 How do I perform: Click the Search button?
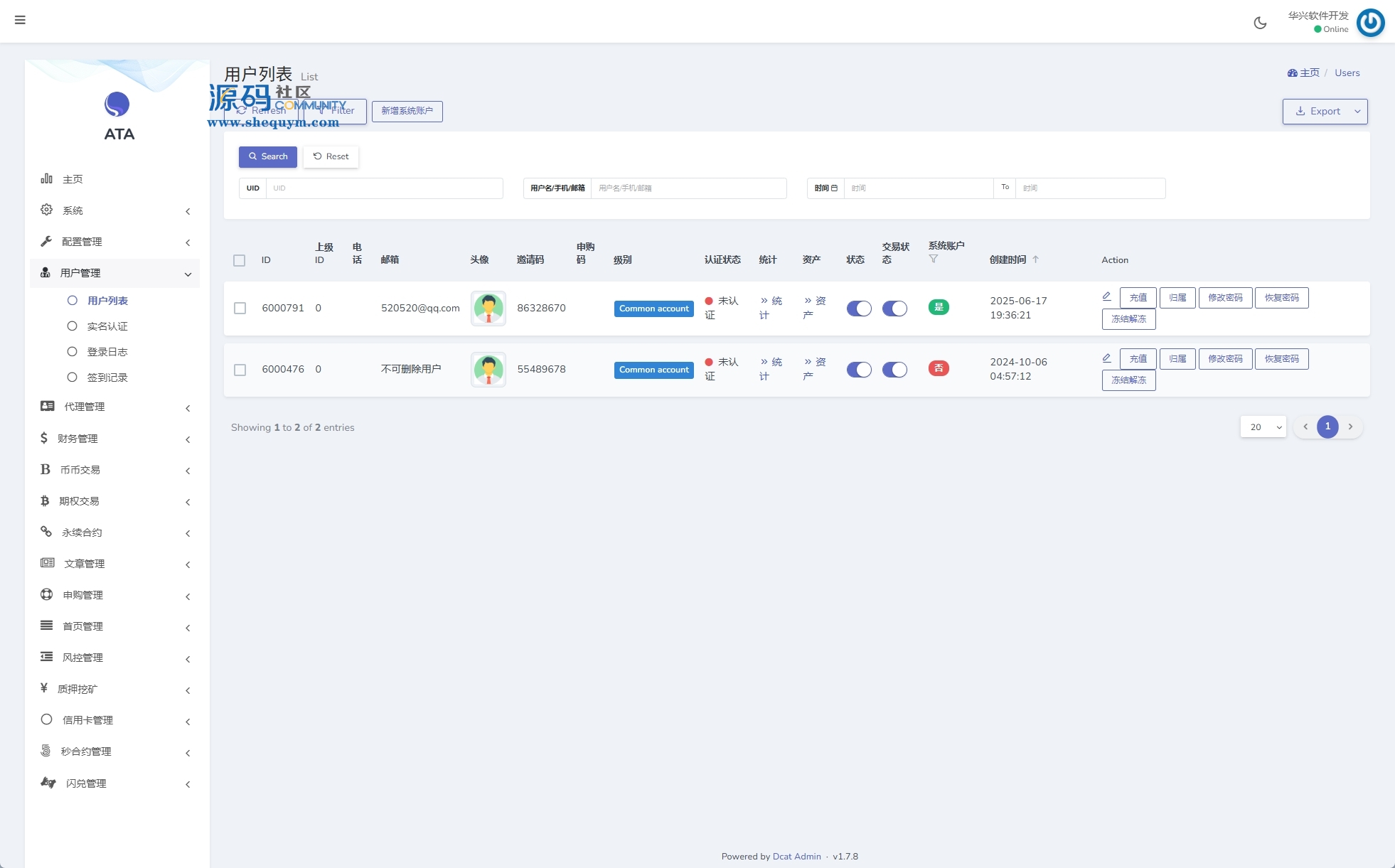pos(267,156)
